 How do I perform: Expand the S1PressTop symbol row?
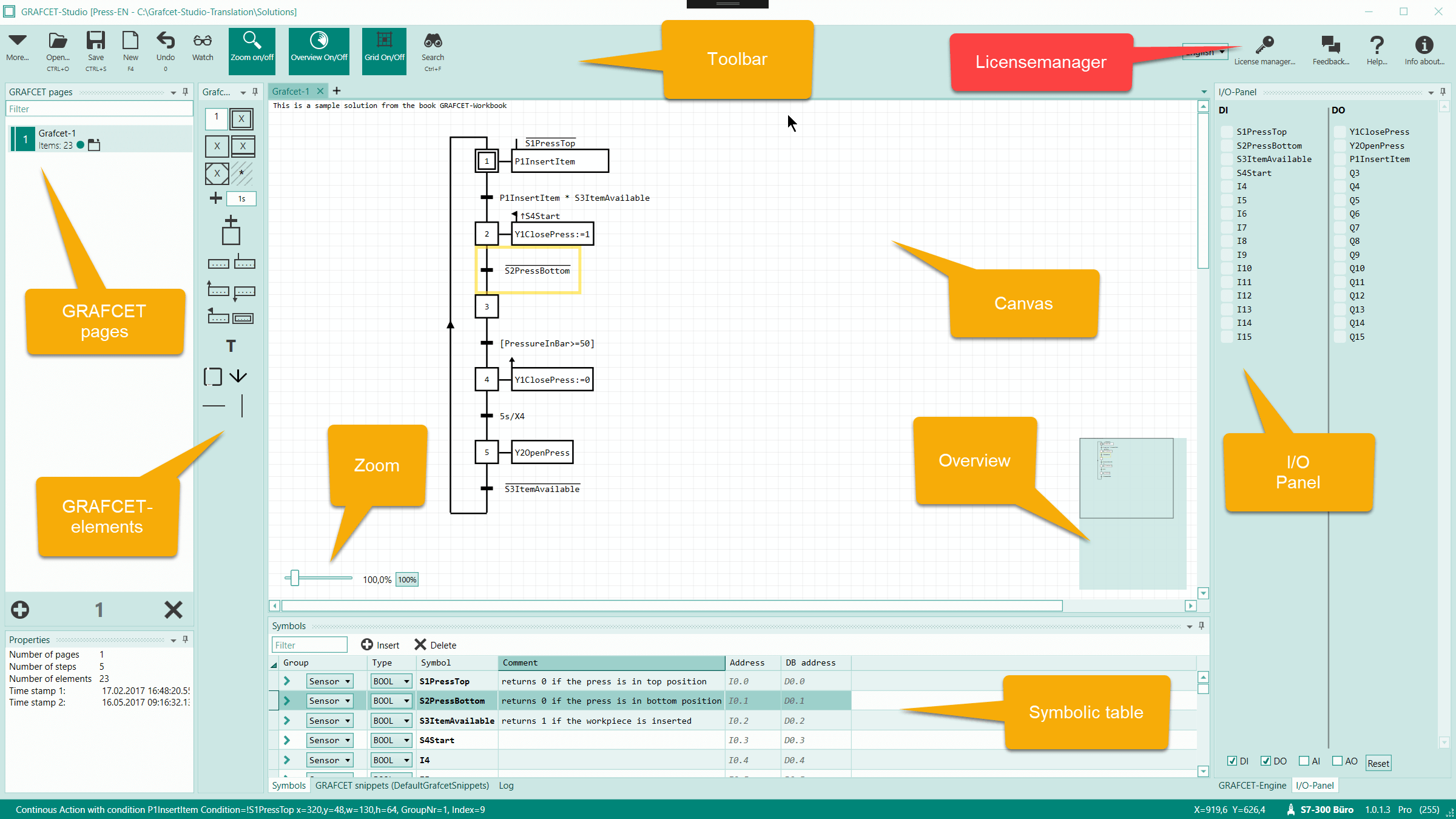[287, 681]
